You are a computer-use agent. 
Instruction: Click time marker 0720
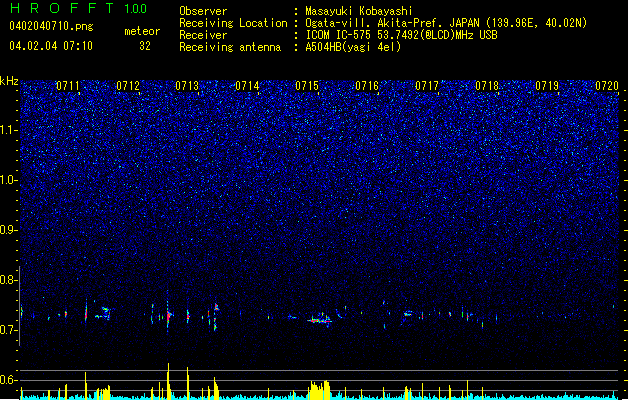(607, 86)
